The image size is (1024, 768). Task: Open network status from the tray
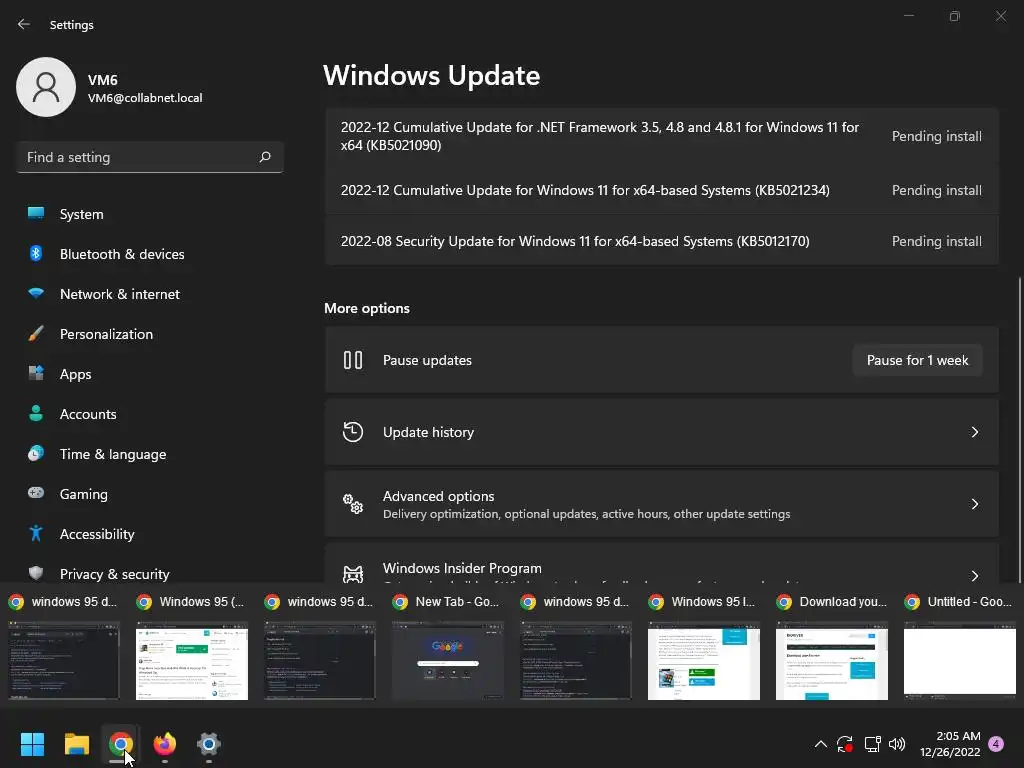(x=872, y=744)
